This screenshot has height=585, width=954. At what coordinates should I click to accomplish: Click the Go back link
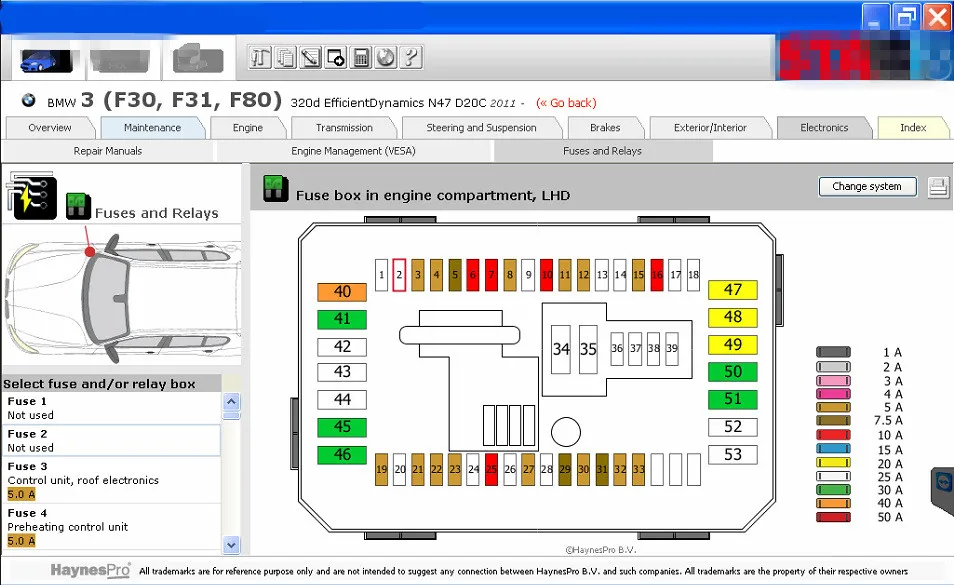tap(566, 103)
